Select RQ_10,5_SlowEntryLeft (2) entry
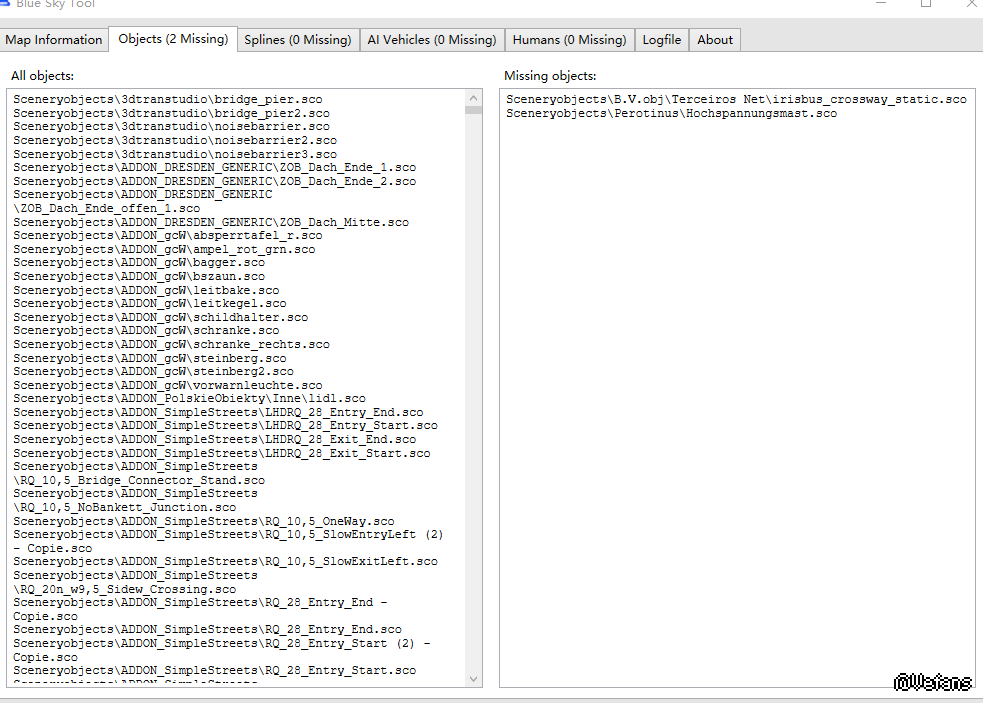This screenshot has width=983, height=703. (x=228, y=541)
